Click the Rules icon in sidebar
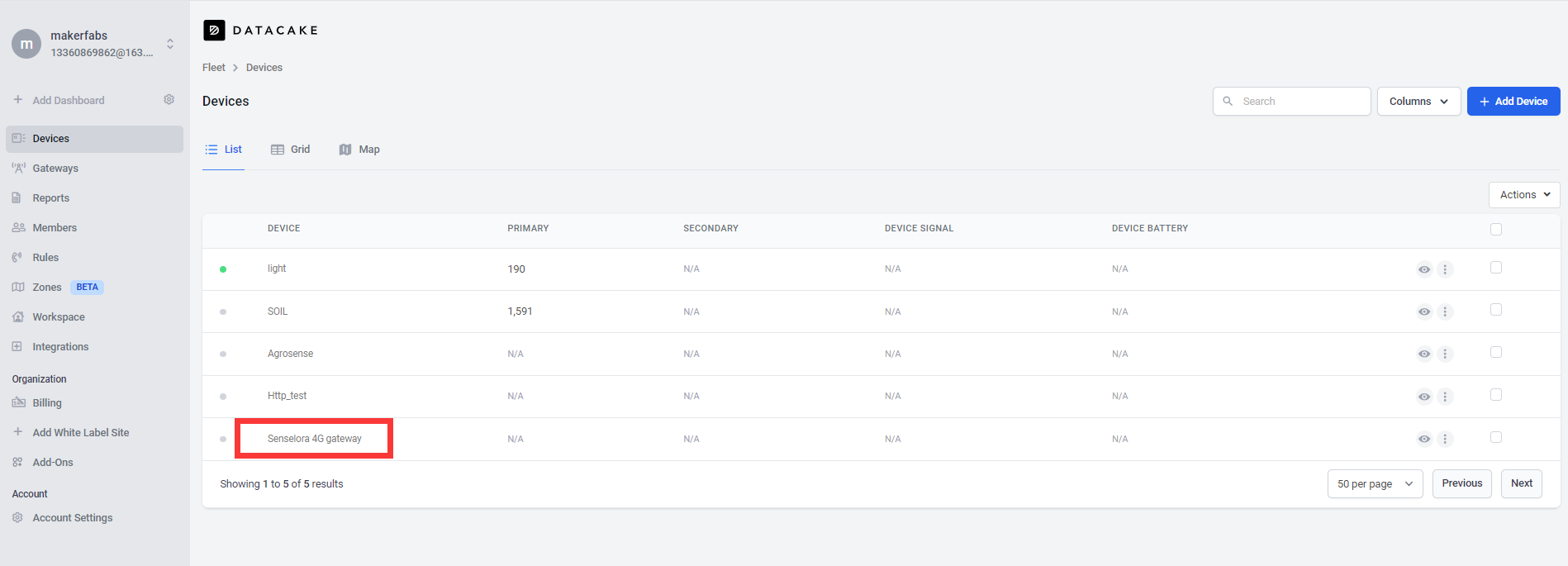This screenshot has width=1568, height=566. tap(17, 257)
